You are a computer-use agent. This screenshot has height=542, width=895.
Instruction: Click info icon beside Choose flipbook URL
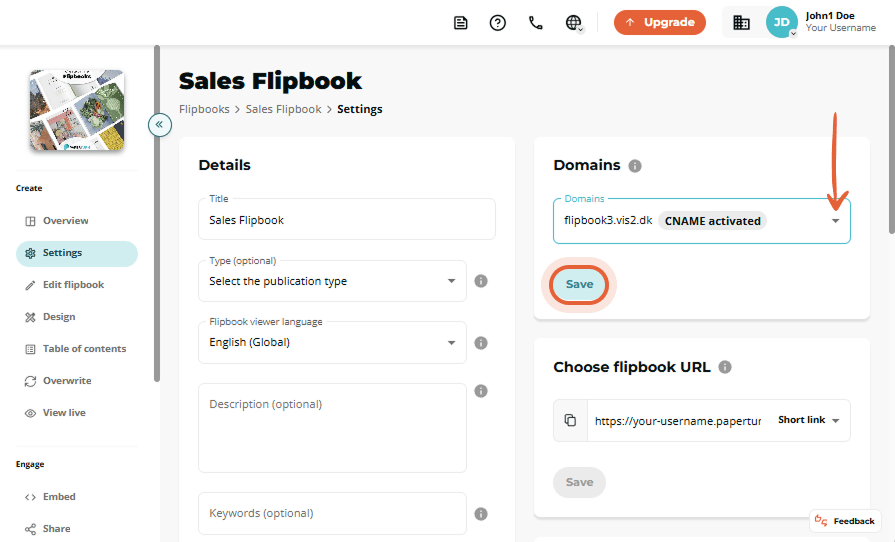click(725, 367)
